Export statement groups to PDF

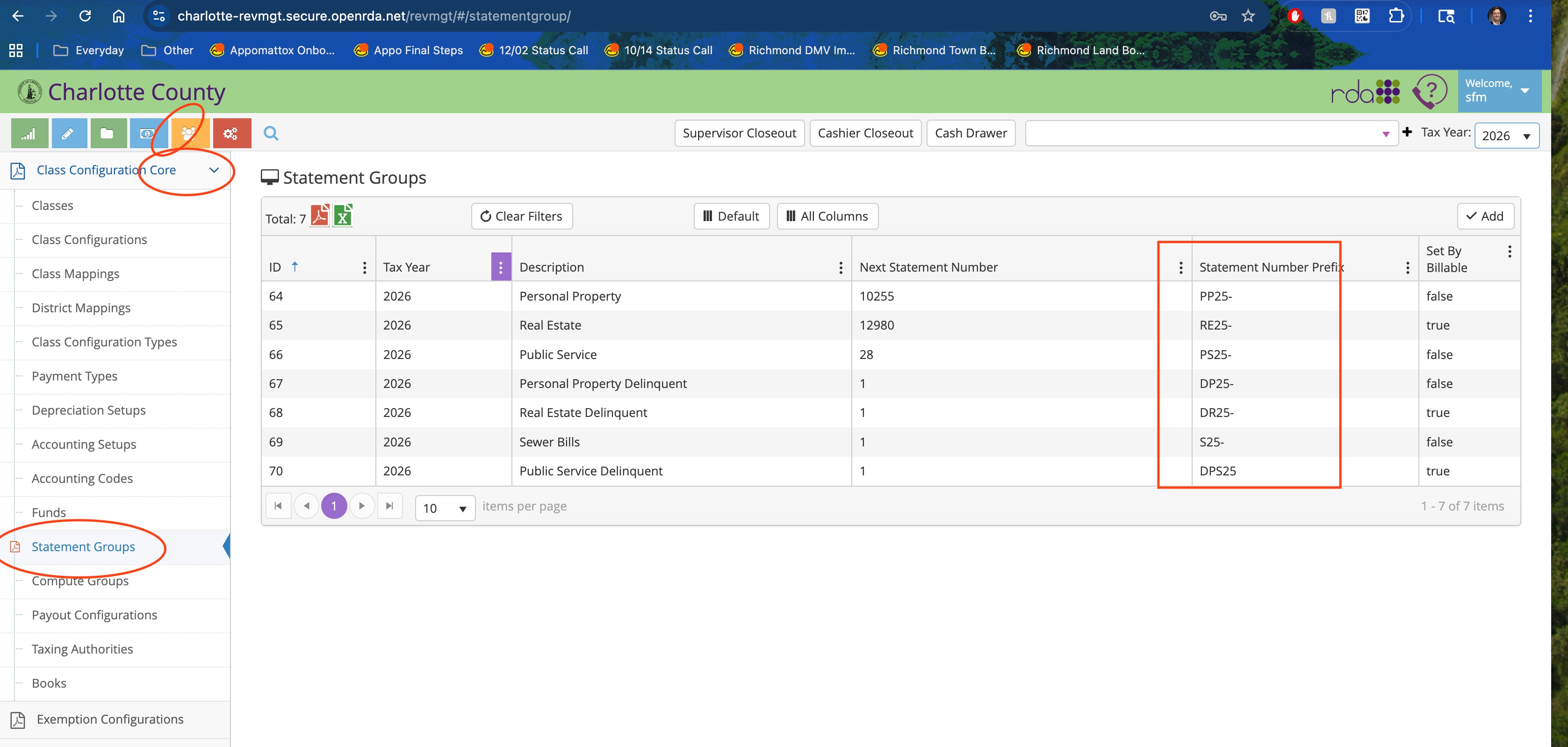320,215
